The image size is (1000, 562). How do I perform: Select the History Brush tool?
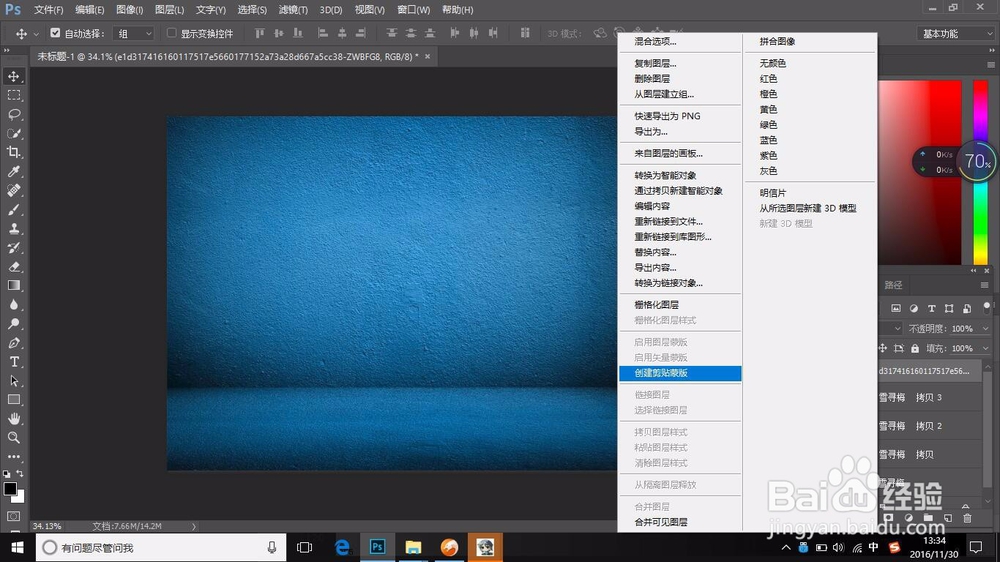13,248
